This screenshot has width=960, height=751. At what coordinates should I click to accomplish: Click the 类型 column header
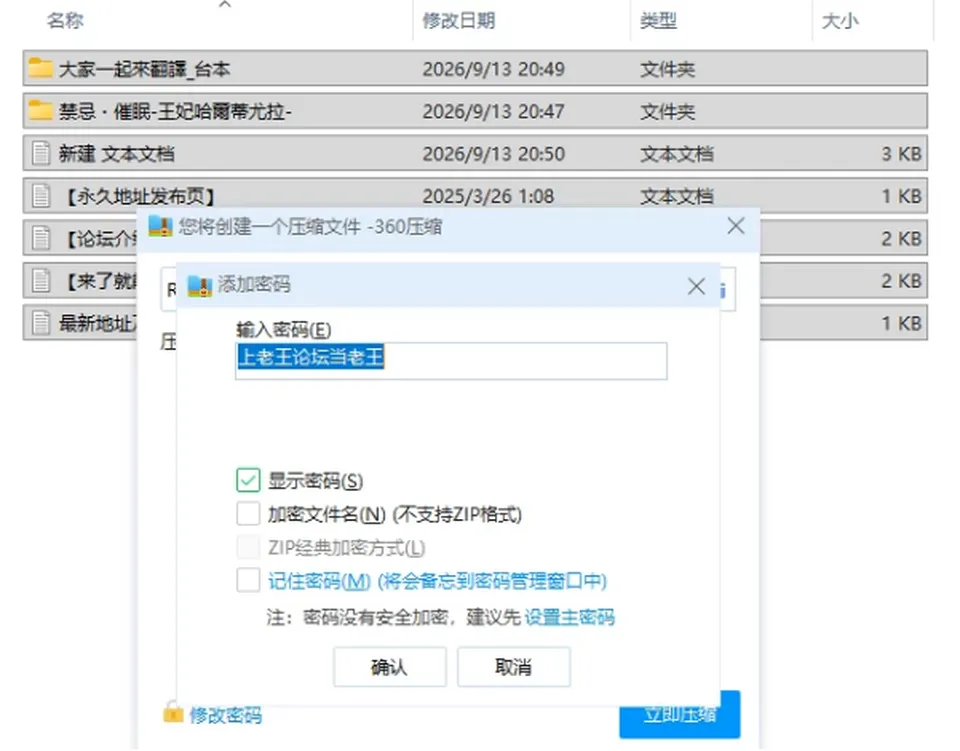pyautogui.click(x=658, y=21)
